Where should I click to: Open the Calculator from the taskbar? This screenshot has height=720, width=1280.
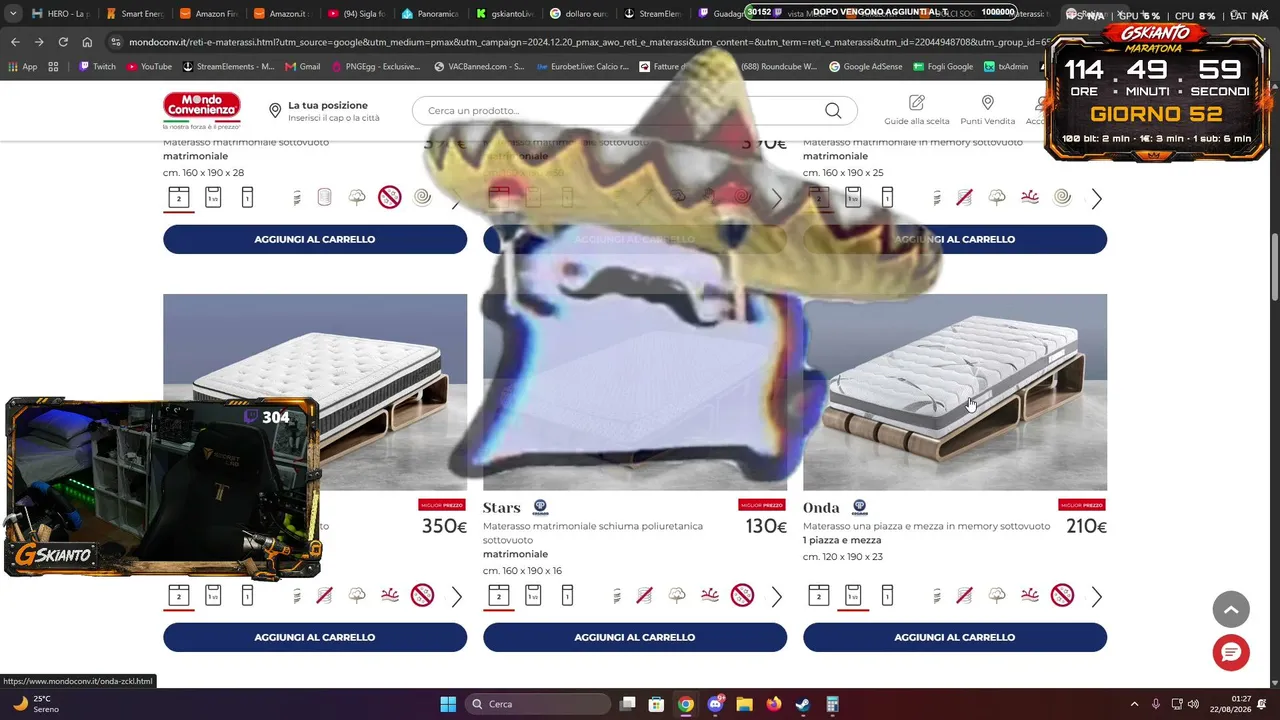[x=832, y=704]
